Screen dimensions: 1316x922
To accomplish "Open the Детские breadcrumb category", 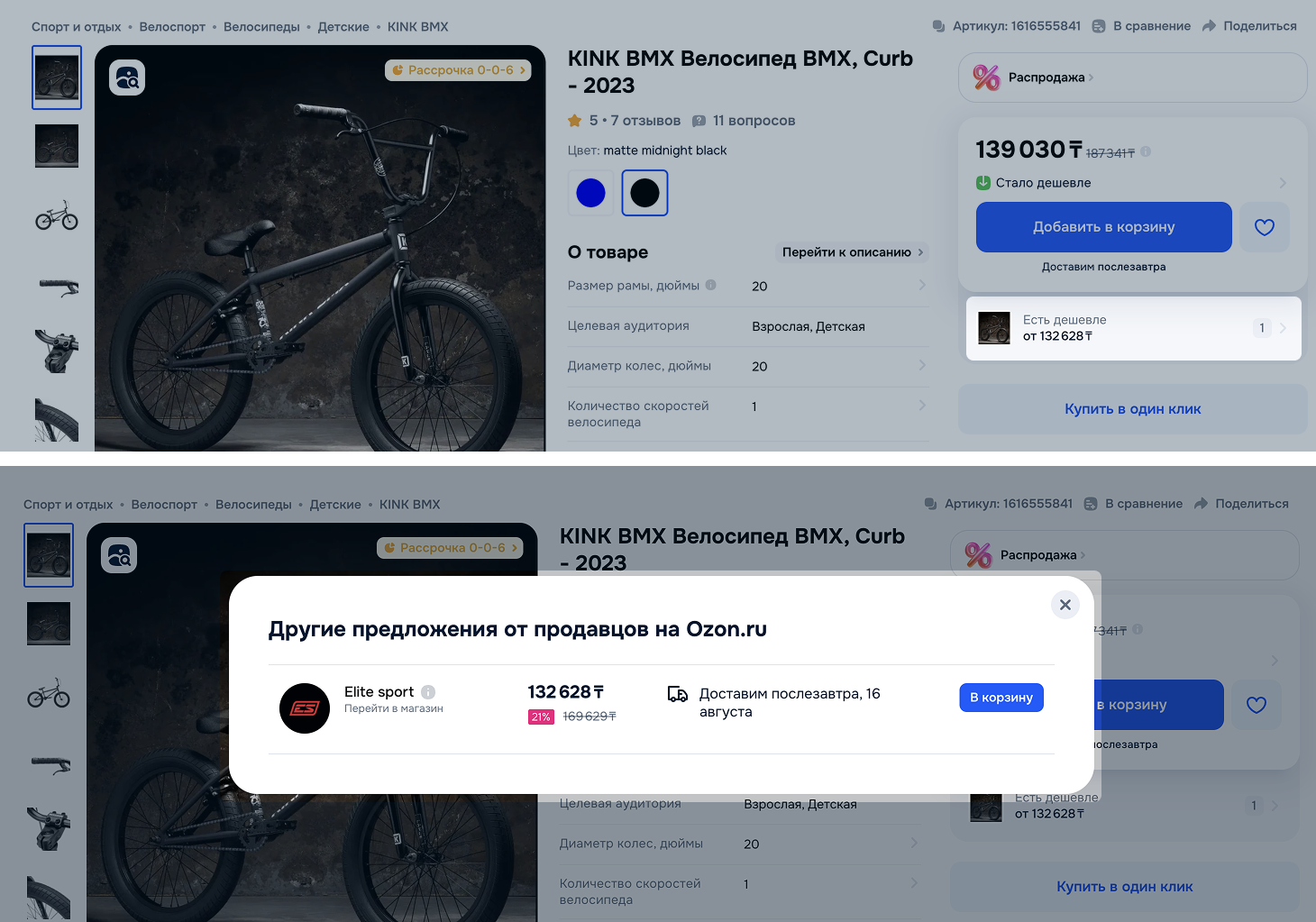I will (x=343, y=27).
